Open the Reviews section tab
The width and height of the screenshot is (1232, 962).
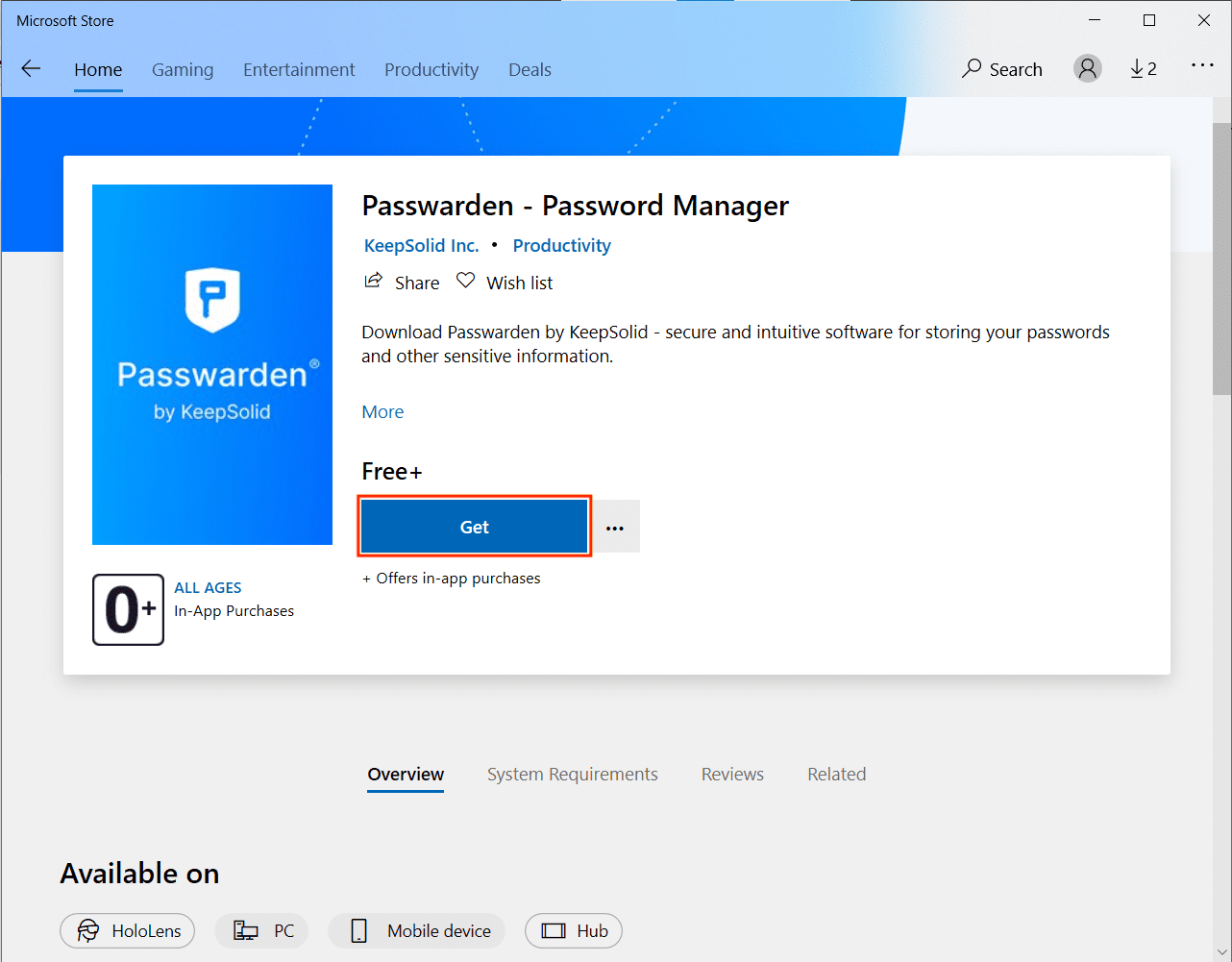pos(732,775)
